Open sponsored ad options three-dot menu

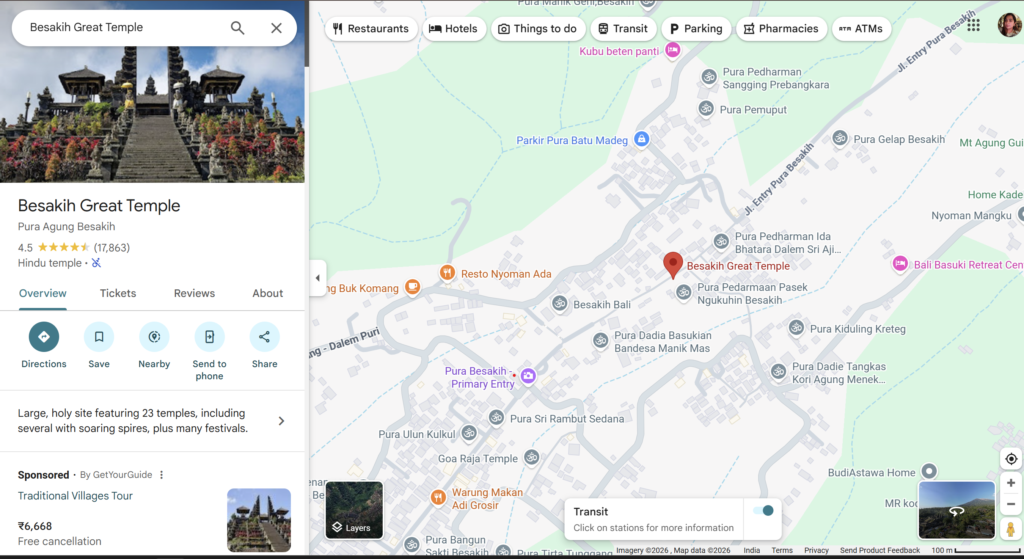tap(161, 475)
